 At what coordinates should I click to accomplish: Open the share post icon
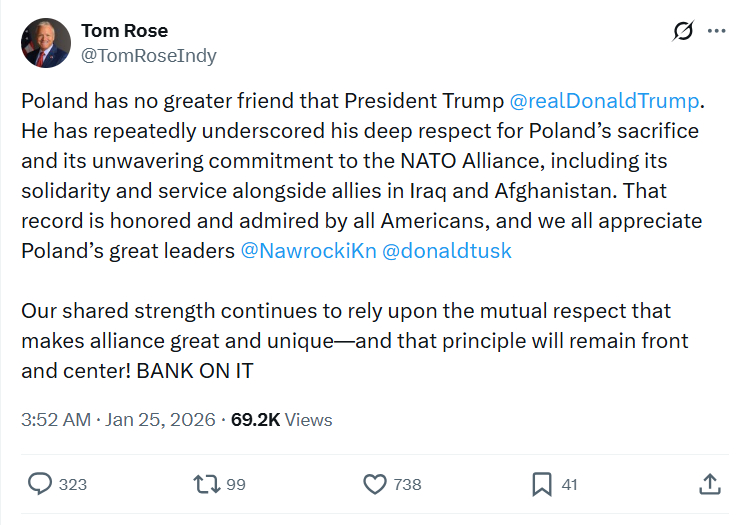pyautogui.click(x=709, y=484)
